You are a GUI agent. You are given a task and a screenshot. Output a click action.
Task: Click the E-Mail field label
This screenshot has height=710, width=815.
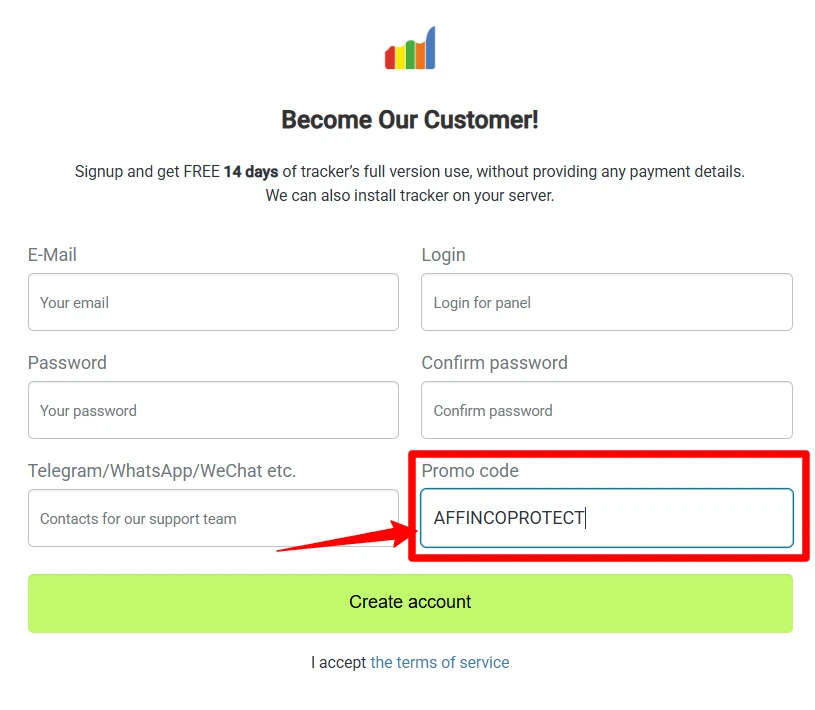pyautogui.click(x=52, y=255)
